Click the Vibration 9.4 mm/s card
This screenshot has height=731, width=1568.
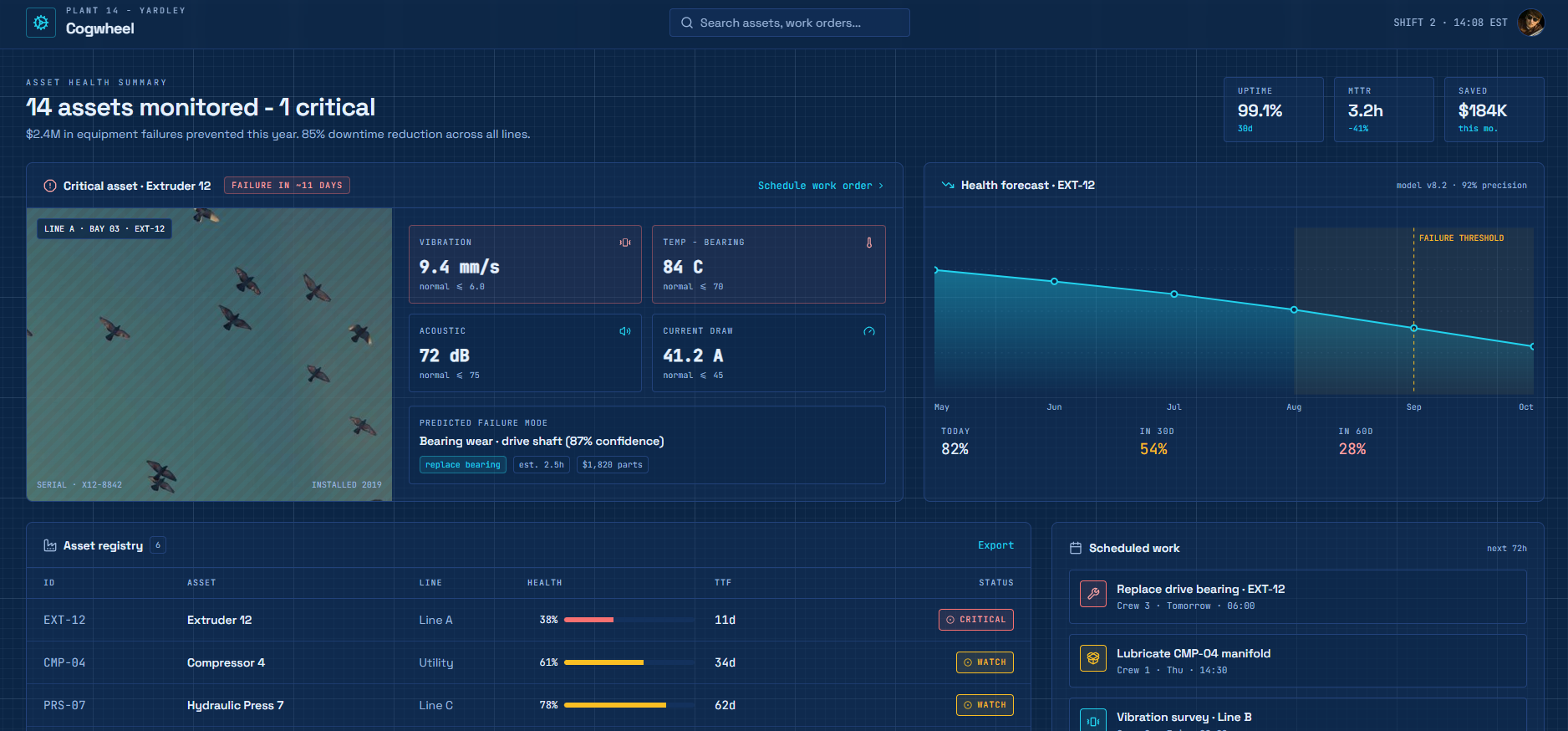pos(525,264)
